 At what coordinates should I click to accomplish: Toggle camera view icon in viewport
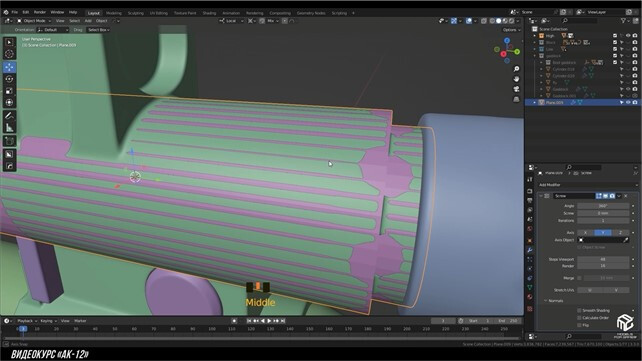(x=516, y=89)
